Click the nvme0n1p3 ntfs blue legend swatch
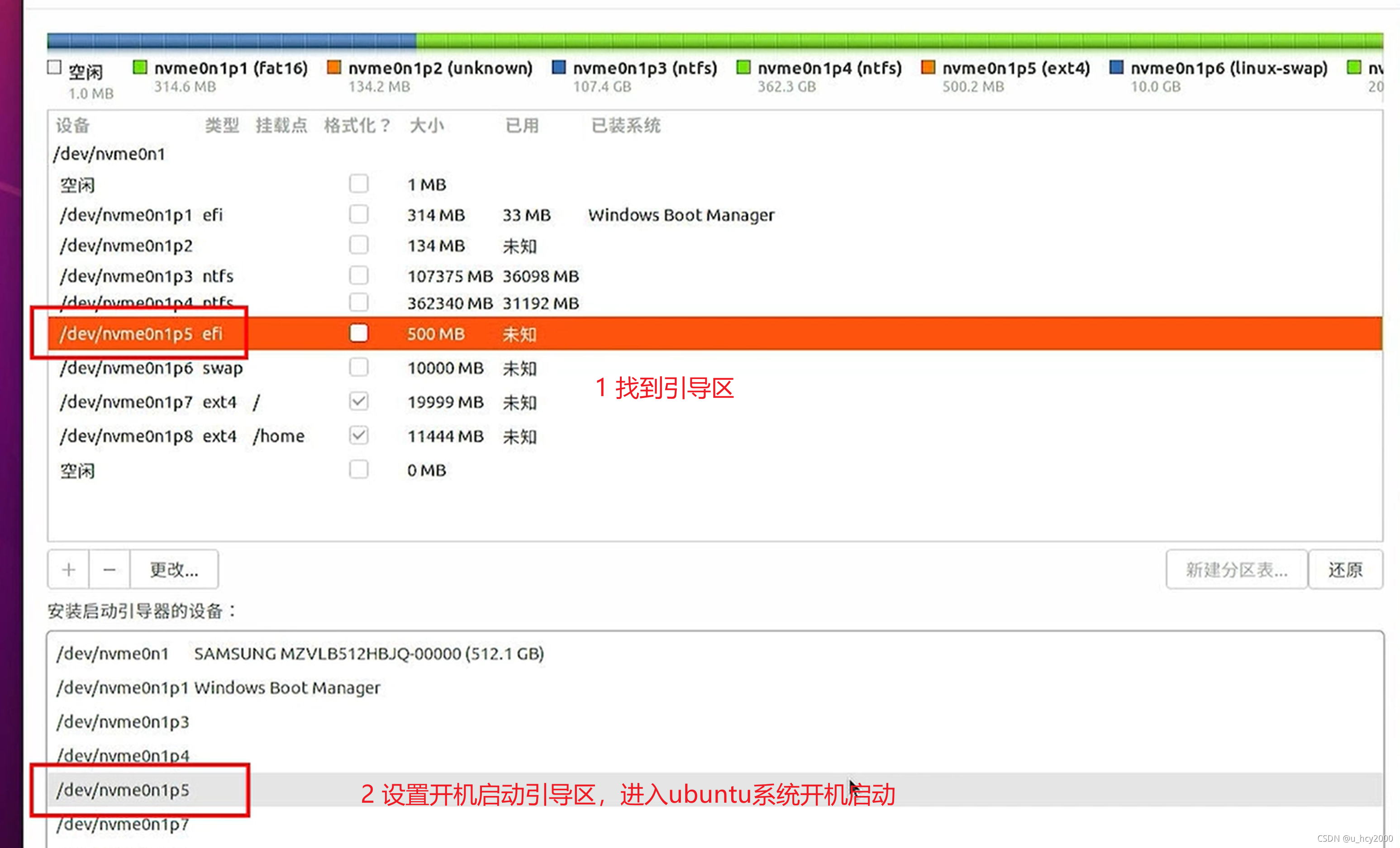The height and width of the screenshot is (848, 1400). point(558,67)
